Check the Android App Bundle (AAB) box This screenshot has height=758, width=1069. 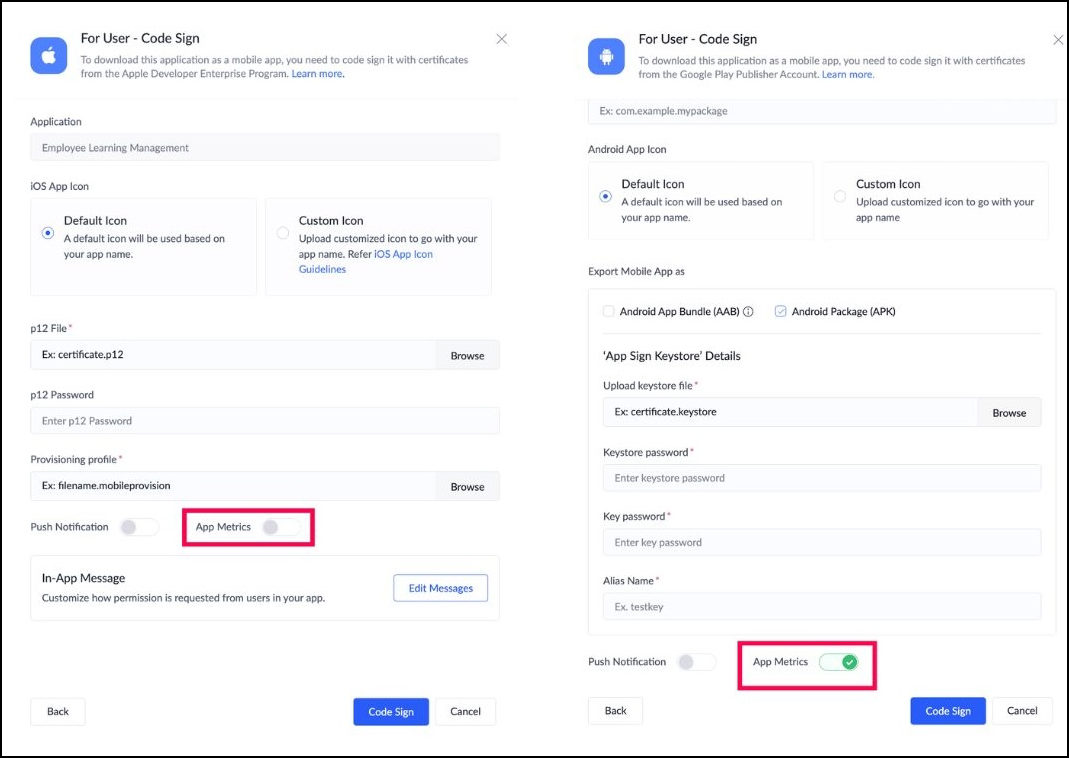(608, 312)
